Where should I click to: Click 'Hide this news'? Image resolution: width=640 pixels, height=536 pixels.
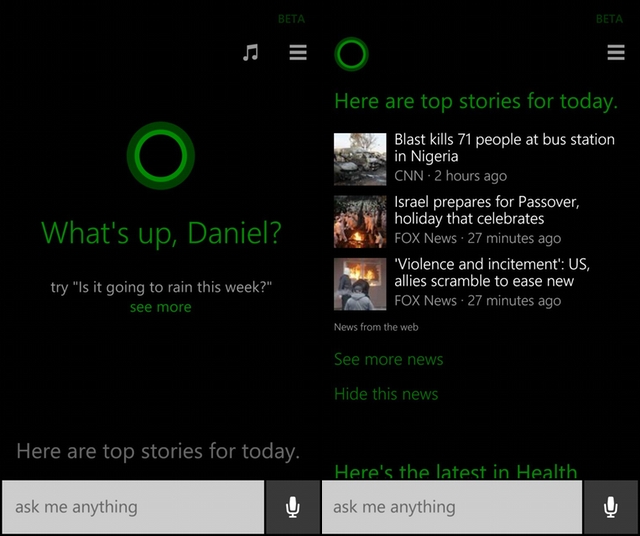386,393
